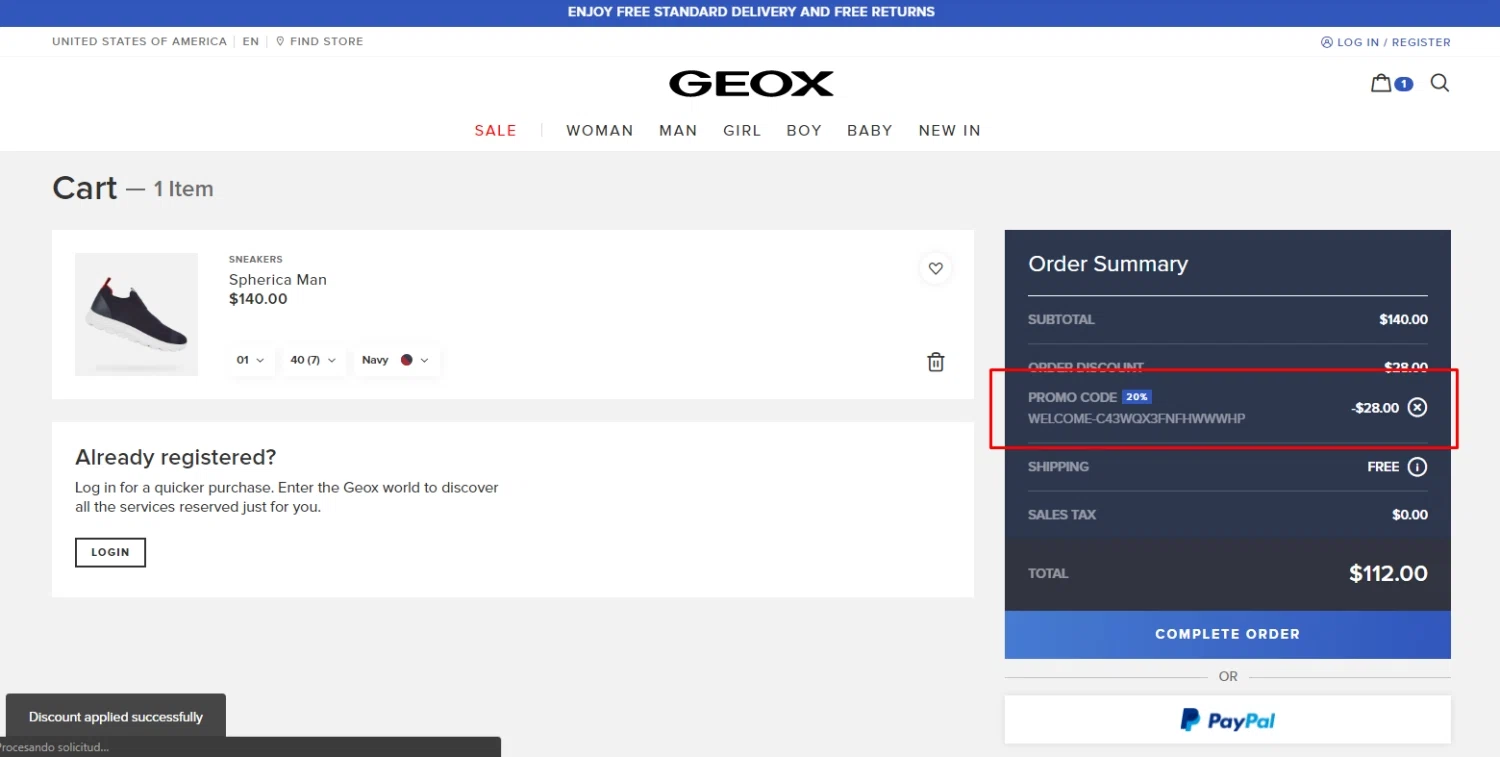Image resolution: width=1500 pixels, height=757 pixels.
Task: Remove the WELCOME promo code
Action: (1417, 407)
